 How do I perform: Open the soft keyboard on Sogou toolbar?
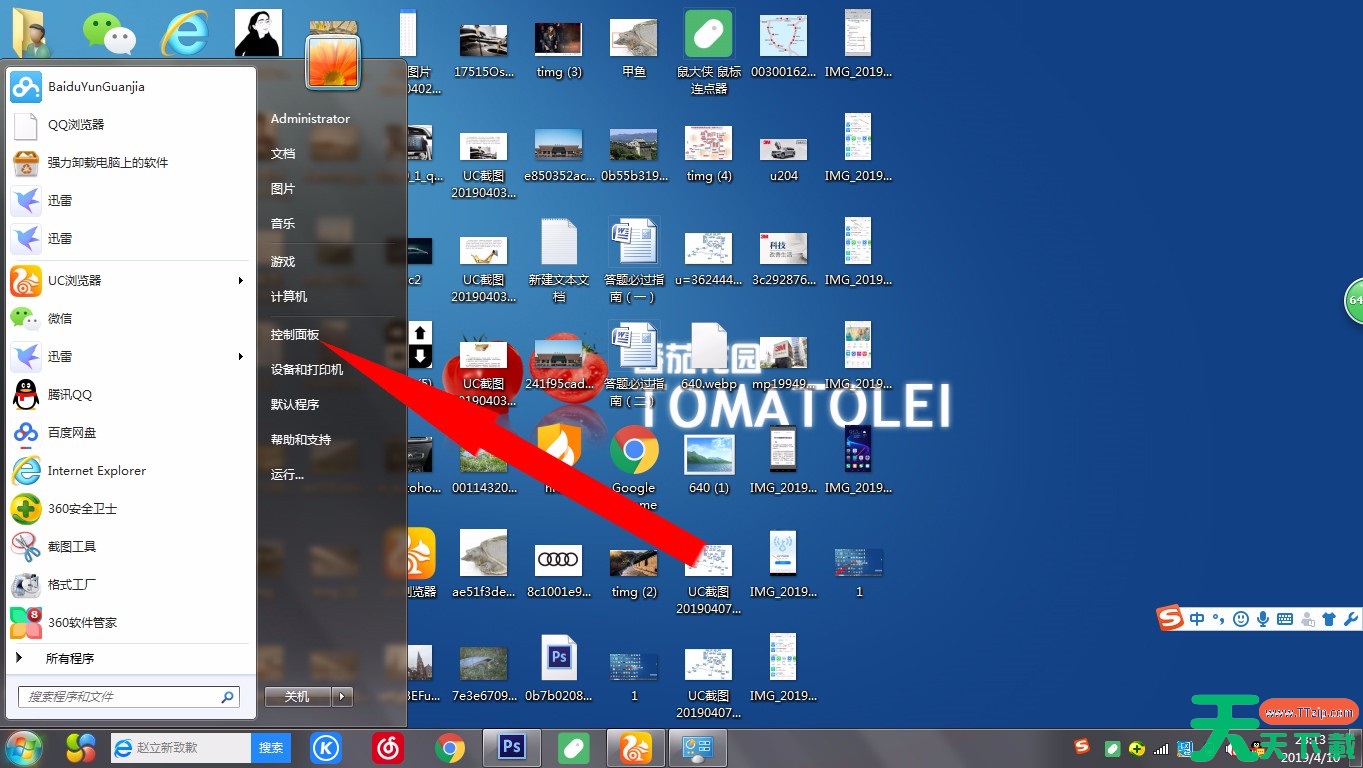click(x=1285, y=619)
